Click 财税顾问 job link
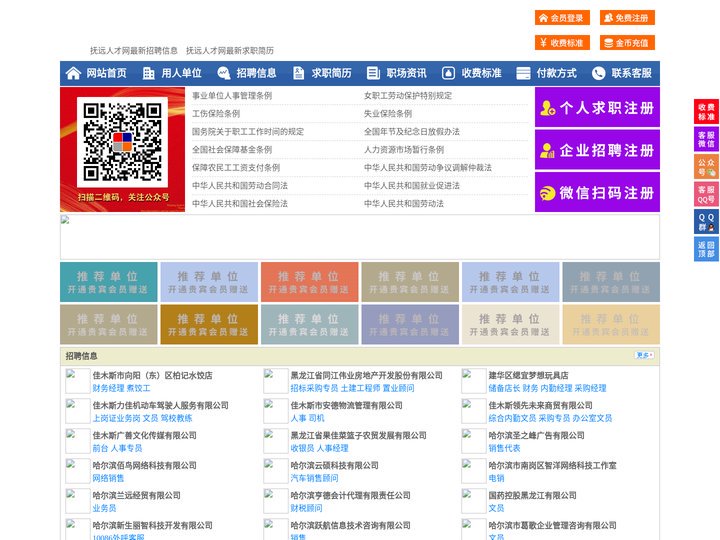Screen dimensions: 720x540 click(x=306, y=508)
